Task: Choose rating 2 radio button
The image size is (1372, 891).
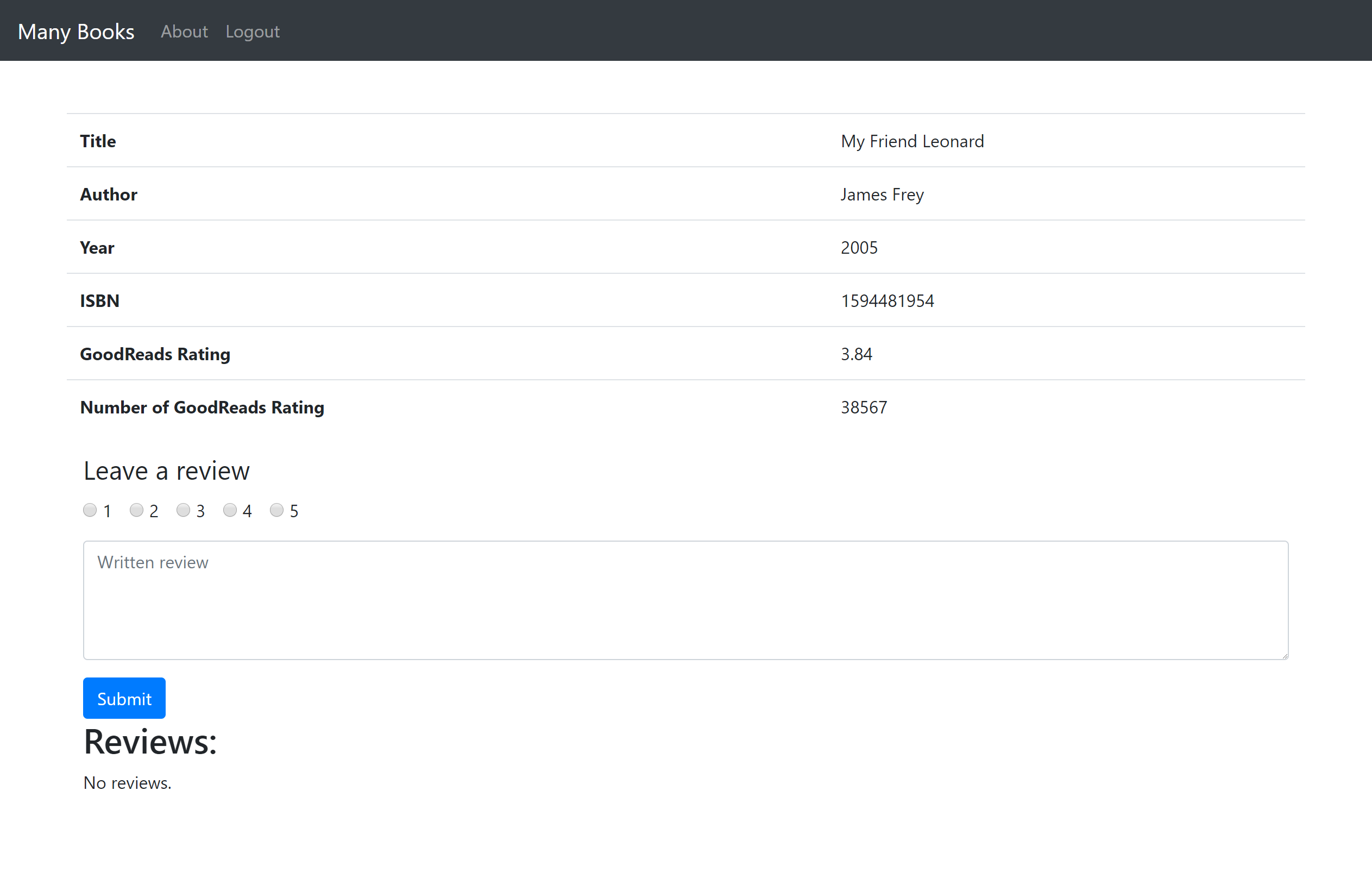Action: (x=137, y=510)
